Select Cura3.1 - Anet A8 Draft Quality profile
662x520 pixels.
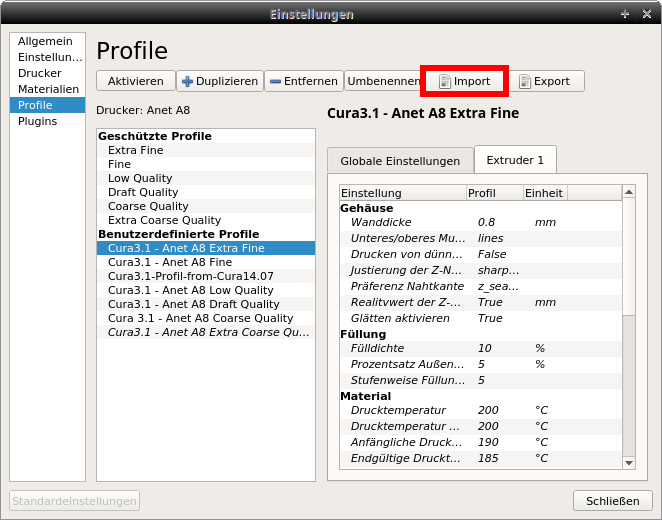(x=206, y=304)
